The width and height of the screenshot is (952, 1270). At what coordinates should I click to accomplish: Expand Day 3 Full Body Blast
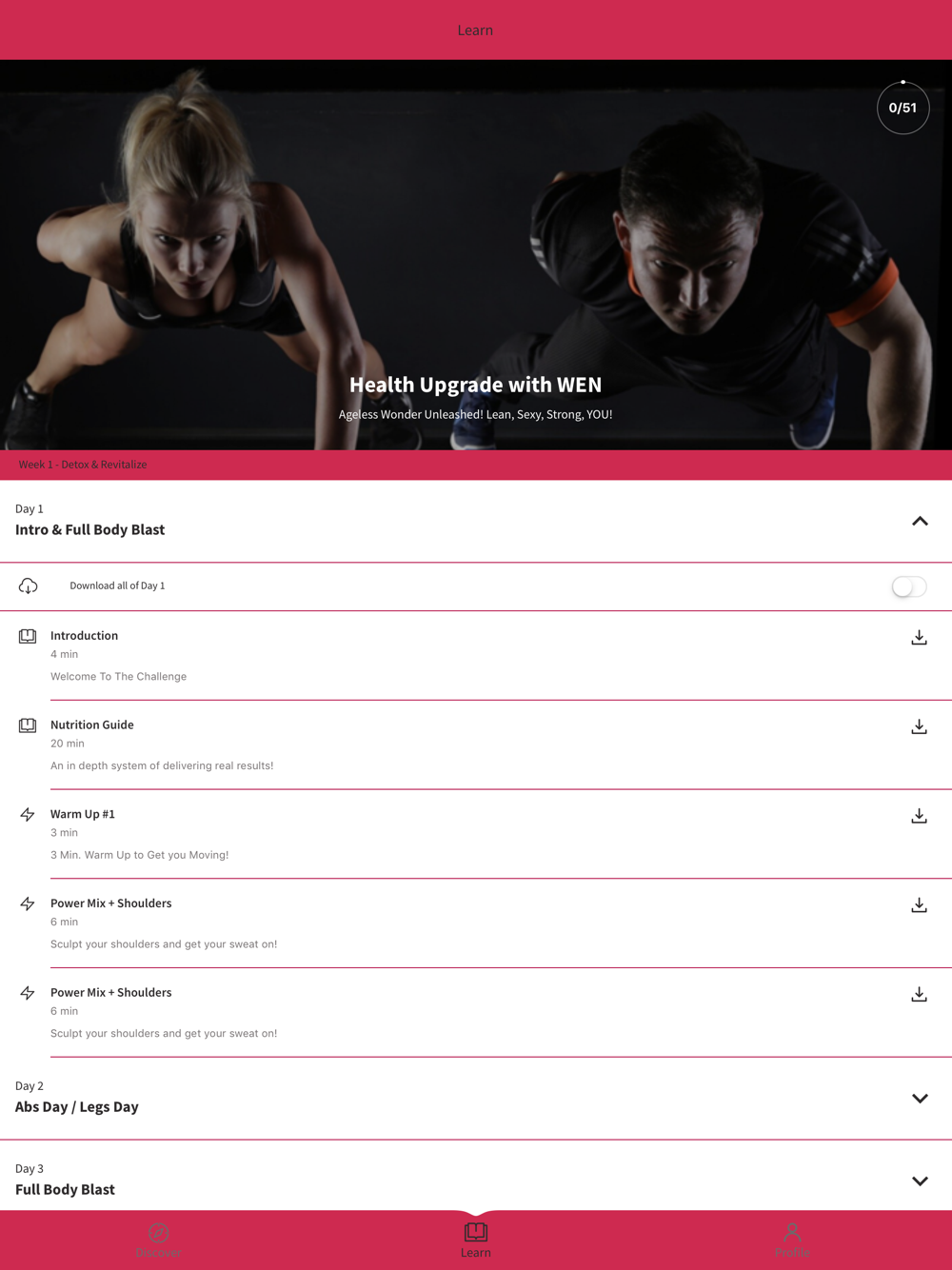(920, 1181)
